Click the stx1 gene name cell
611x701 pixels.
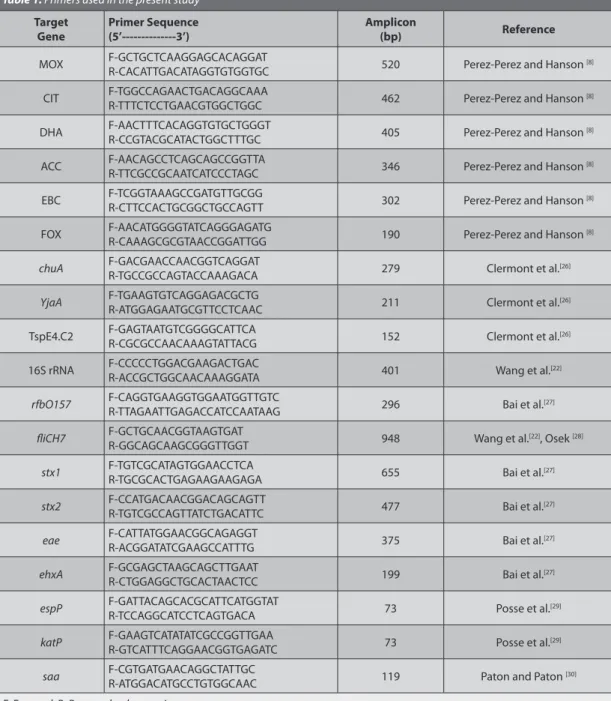[51, 473]
